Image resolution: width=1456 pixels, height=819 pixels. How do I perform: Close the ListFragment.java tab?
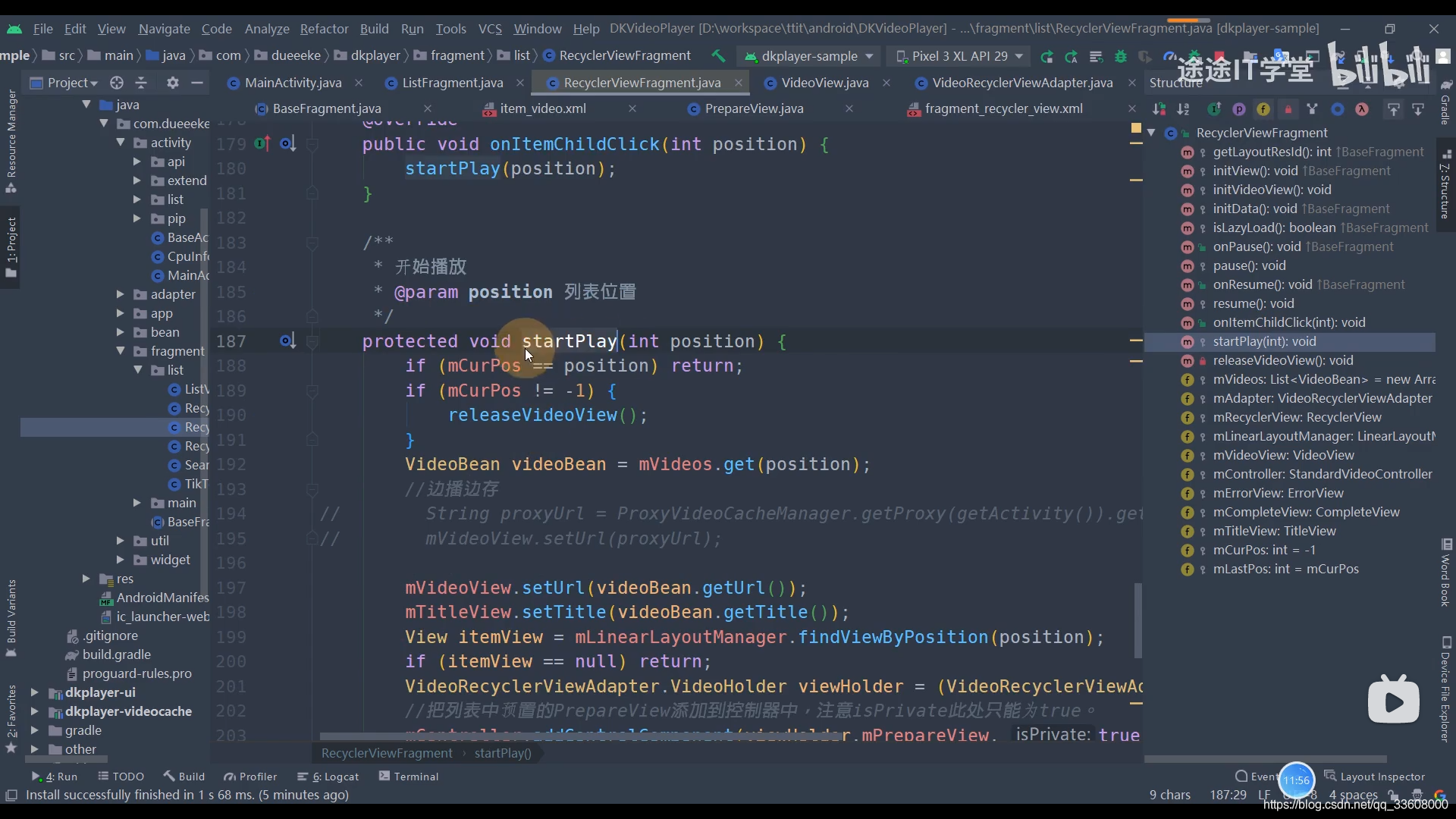pos(519,83)
